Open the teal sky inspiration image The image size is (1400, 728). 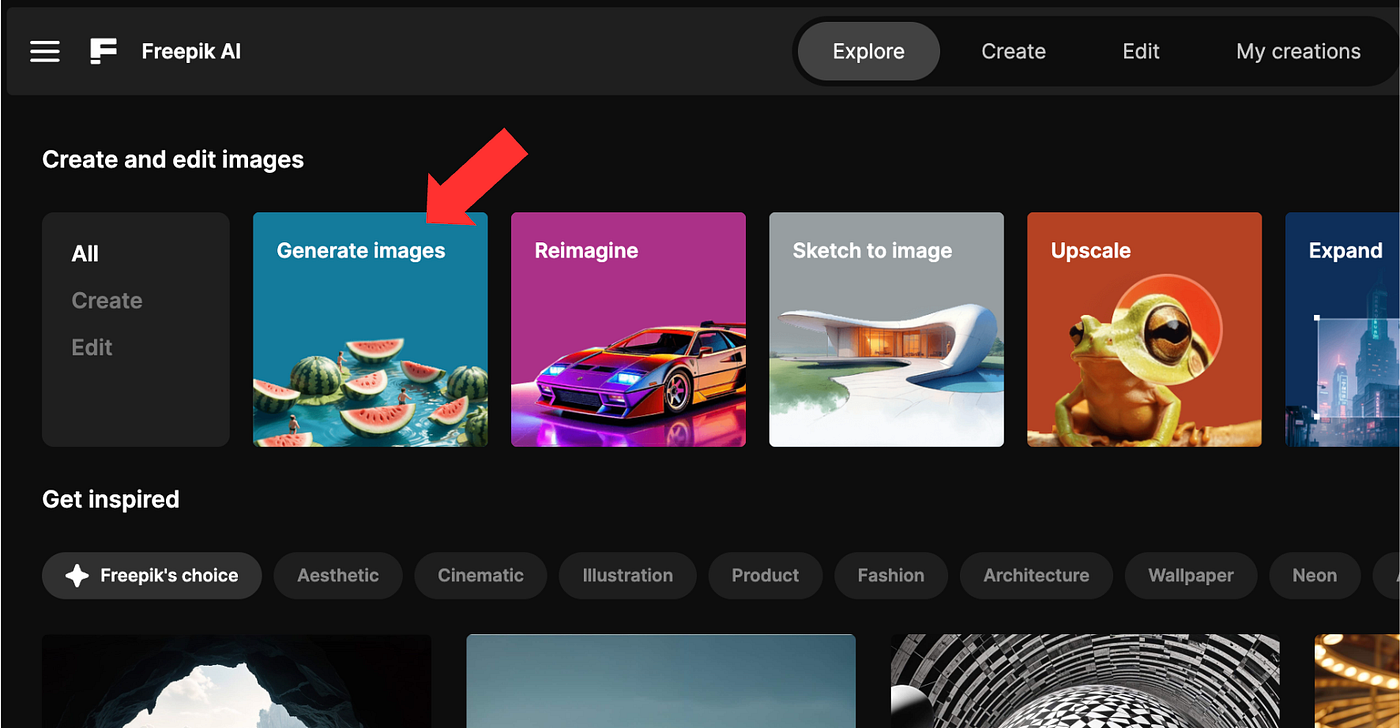click(x=661, y=681)
